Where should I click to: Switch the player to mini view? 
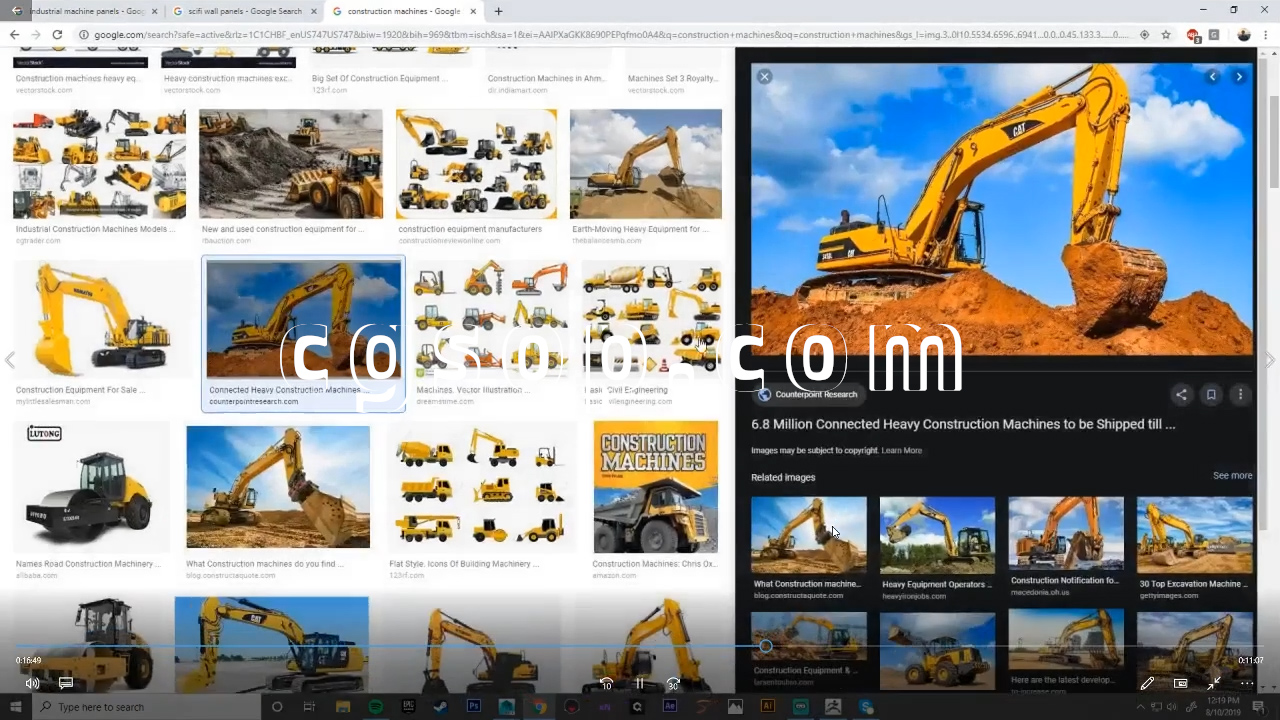click(x=1180, y=683)
